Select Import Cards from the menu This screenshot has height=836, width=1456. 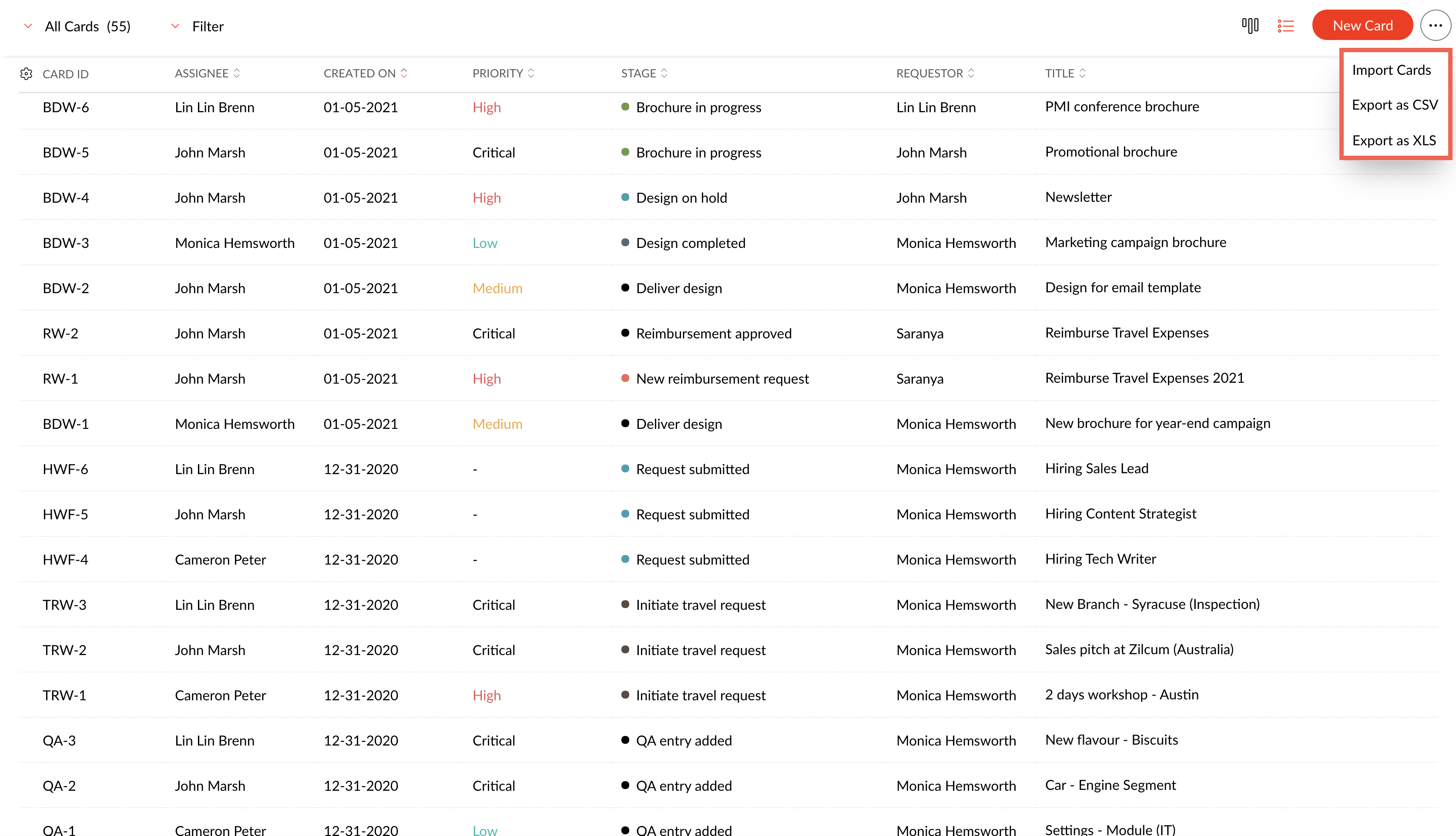point(1391,70)
